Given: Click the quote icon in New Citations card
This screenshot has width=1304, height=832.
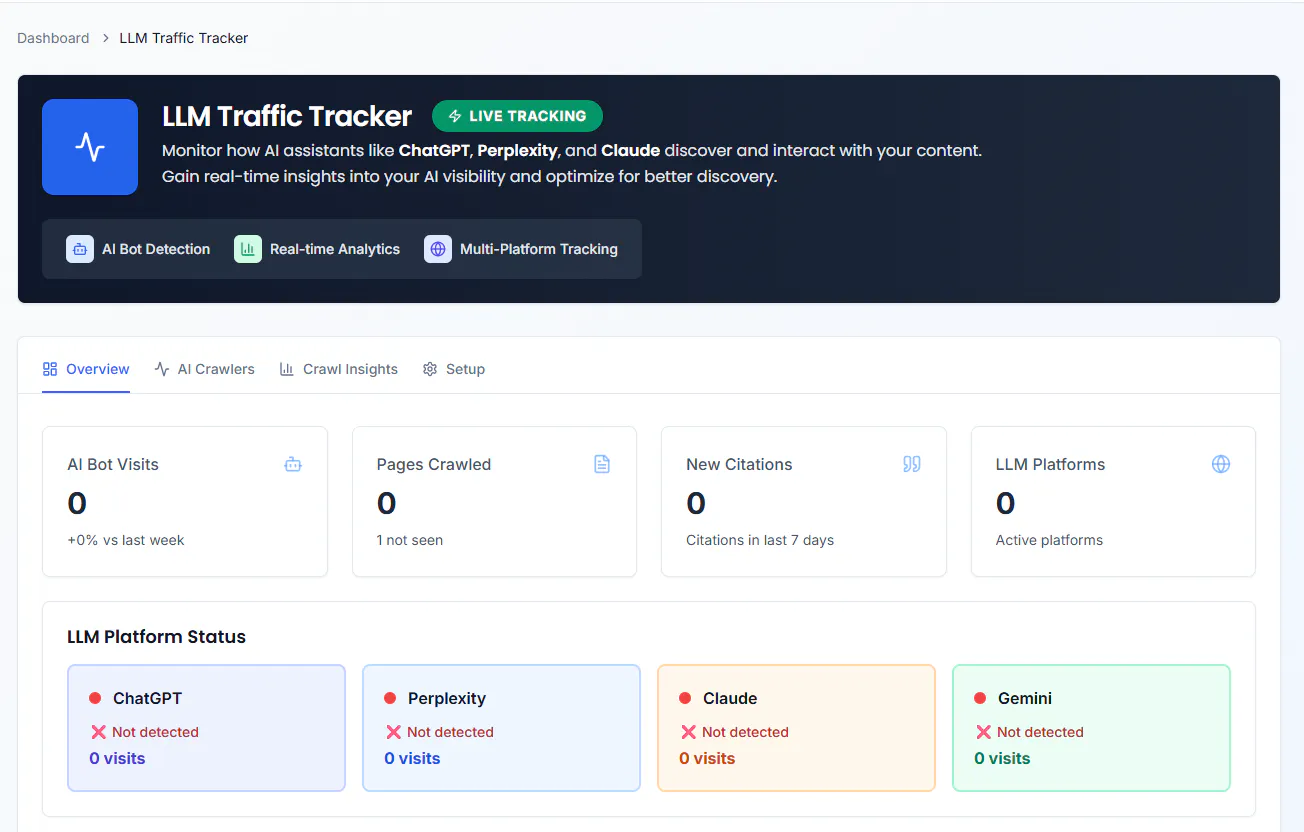Looking at the screenshot, I should coord(912,464).
